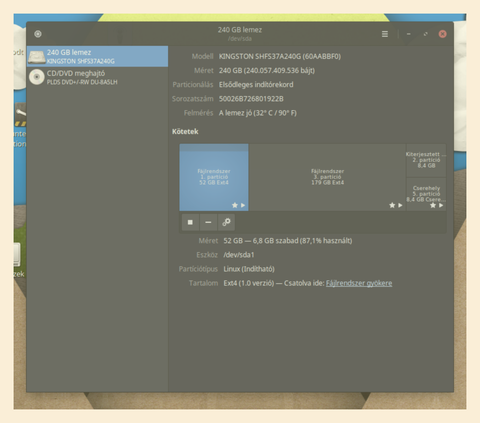This screenshot has width=480, height=423.
Task: Minimize the disks window
Action: 409,34
